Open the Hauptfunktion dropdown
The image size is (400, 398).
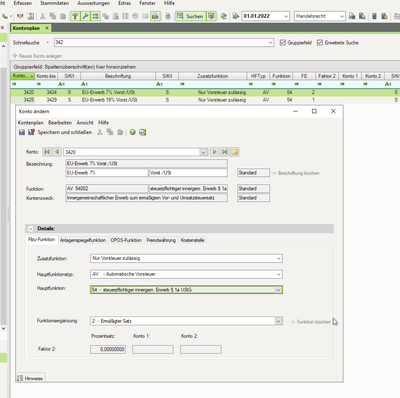pos(278,290)
